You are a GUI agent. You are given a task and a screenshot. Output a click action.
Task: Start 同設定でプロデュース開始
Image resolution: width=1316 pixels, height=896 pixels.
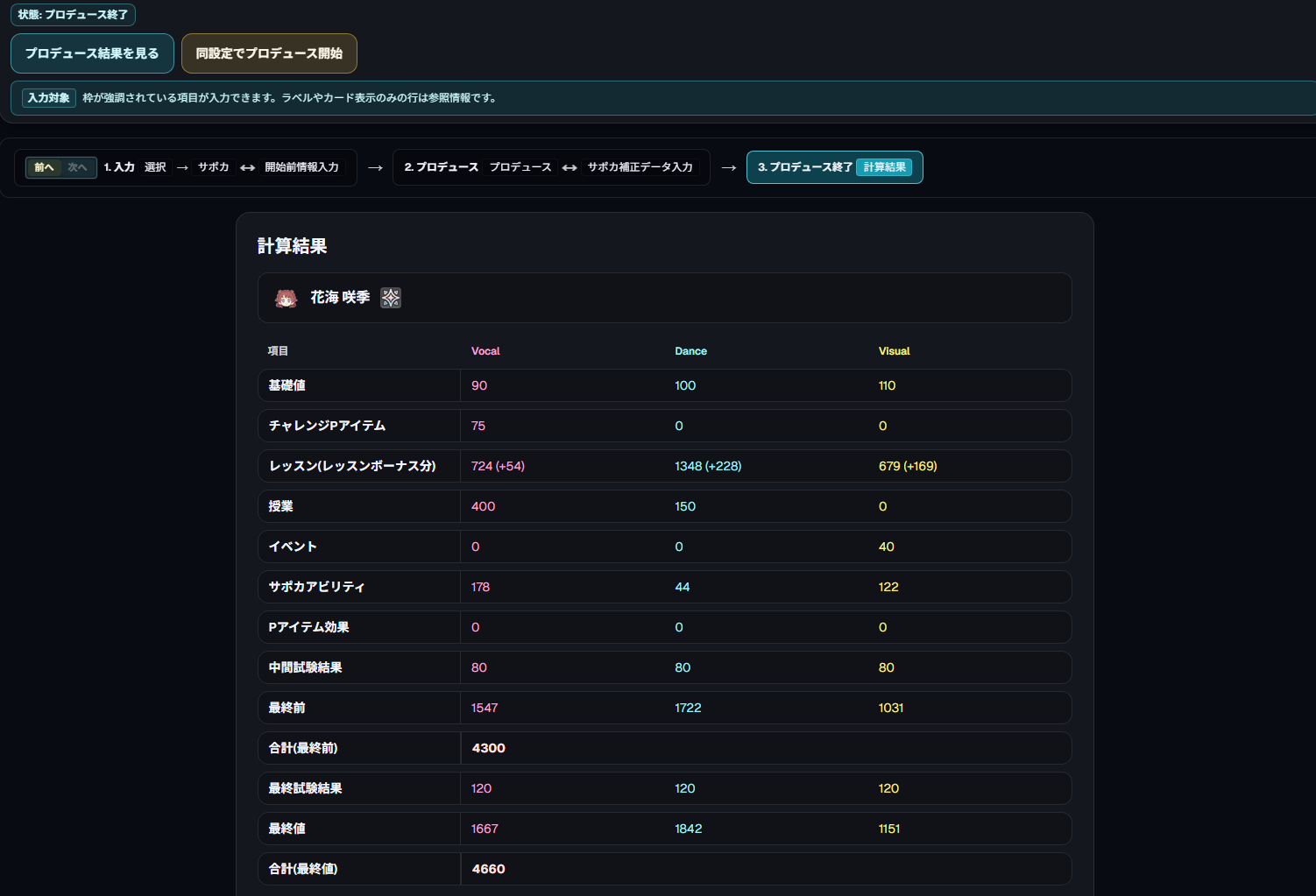pyautogui.click(x=269, y=53)
